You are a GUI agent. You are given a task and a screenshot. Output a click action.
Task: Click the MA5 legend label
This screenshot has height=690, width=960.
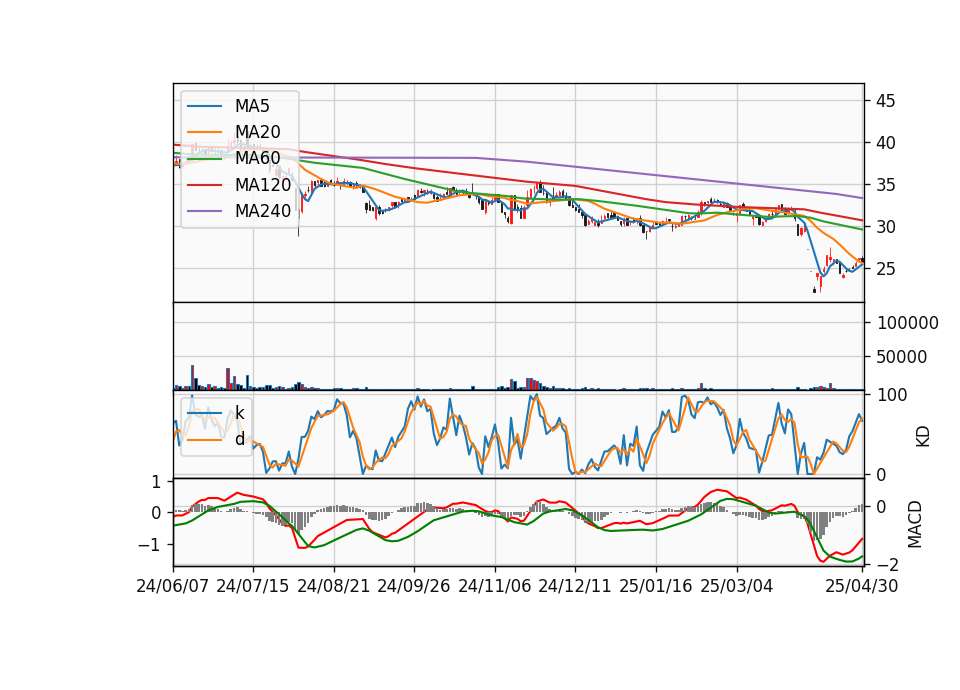252,106
